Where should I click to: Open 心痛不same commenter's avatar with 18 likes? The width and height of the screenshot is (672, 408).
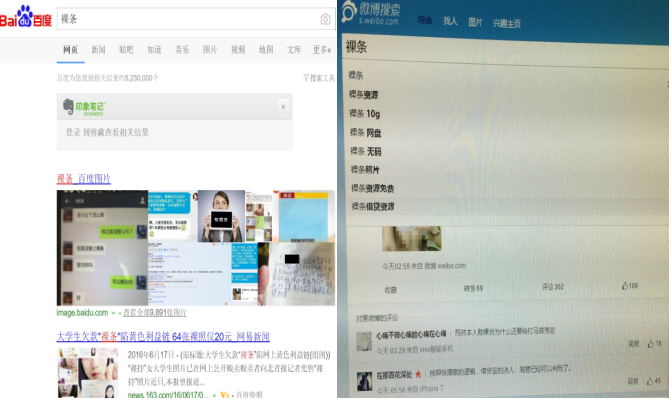coord(364,342)
